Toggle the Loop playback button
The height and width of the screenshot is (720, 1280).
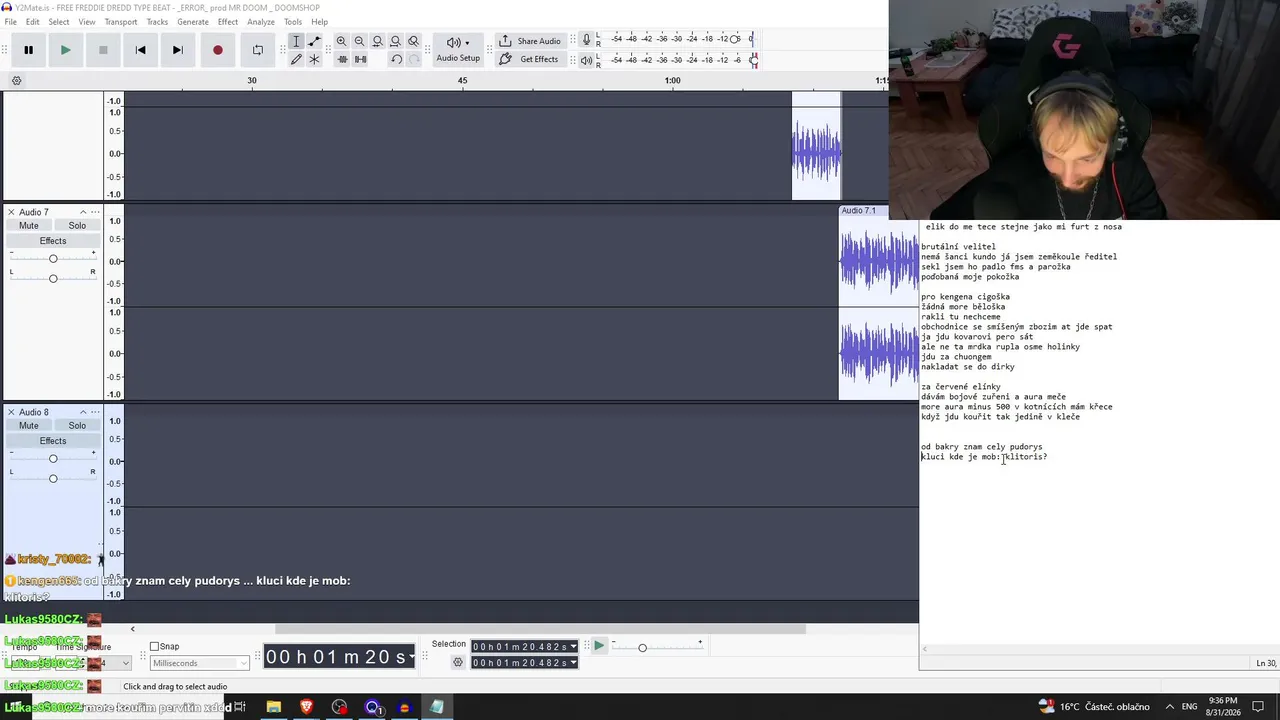click(x=257, y=50)
